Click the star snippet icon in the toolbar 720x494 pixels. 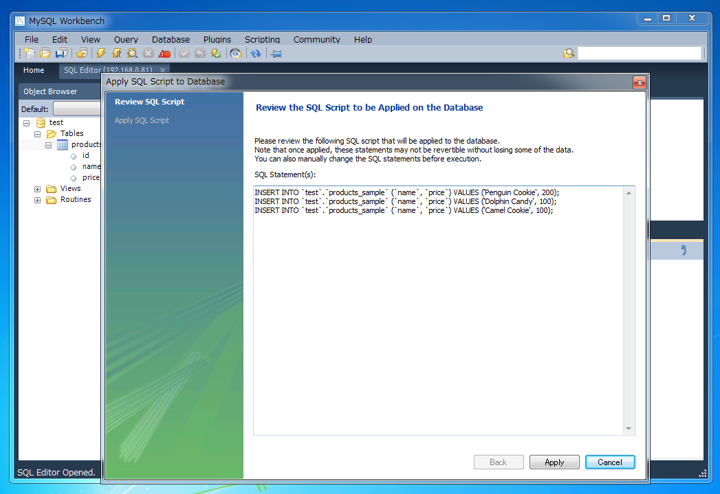point(82,53)
